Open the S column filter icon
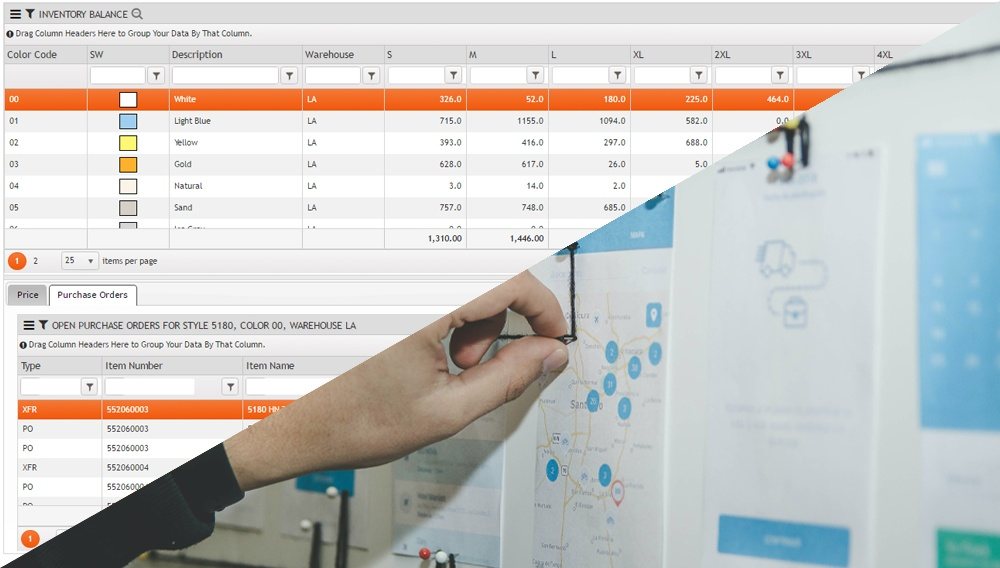 (x=453, y=76)
